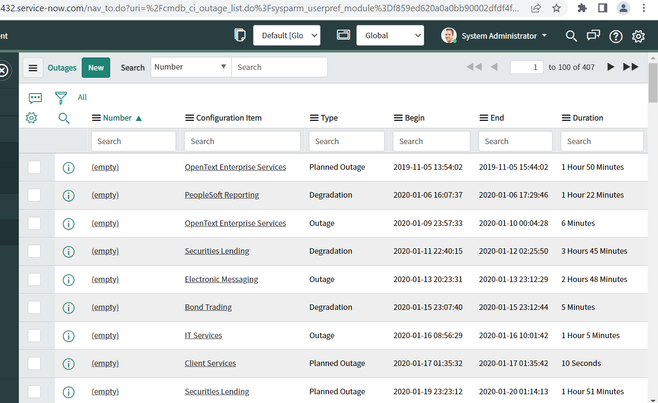Viewport: 658px width, 403px height.
Task: Focus the Type column search field
Action: point(347,141)
